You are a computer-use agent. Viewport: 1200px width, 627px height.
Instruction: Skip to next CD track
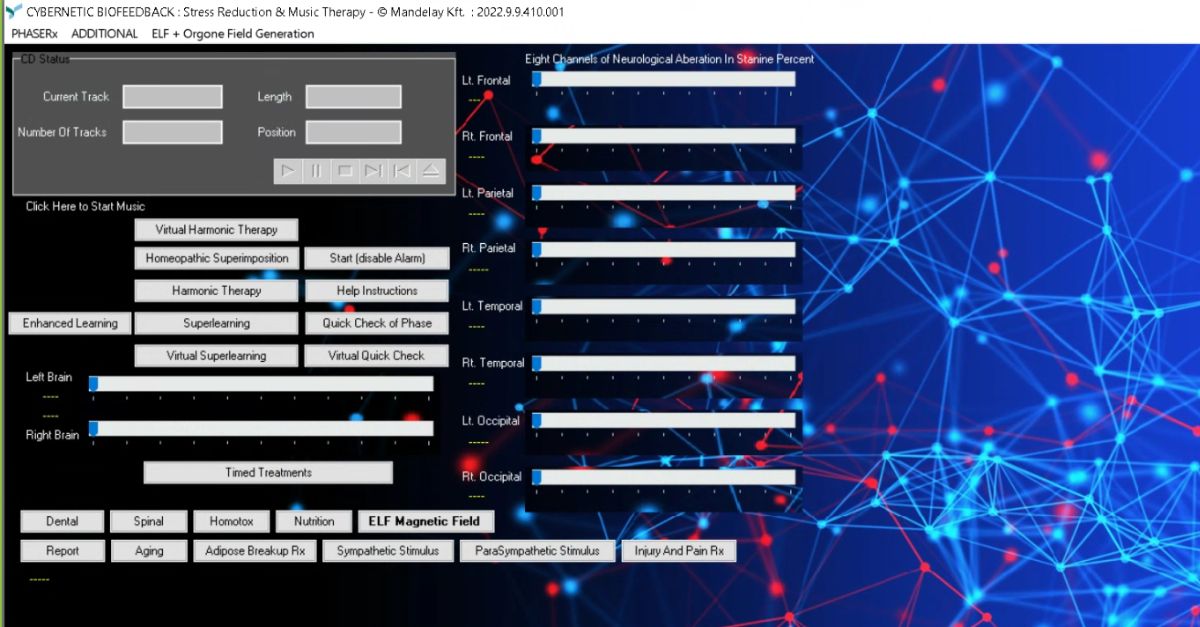(x=373, y=171)
